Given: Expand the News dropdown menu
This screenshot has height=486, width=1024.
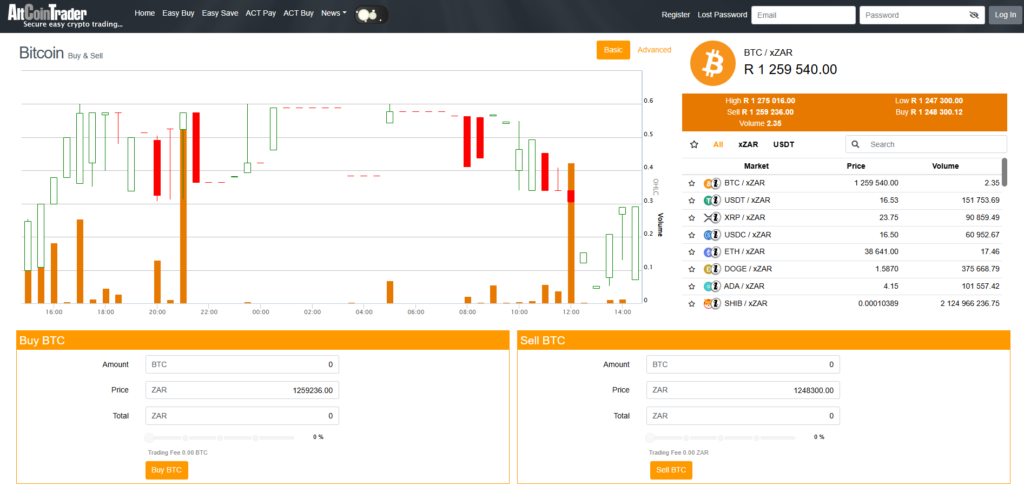Looking at the screenshot, I should pos(334,13).
